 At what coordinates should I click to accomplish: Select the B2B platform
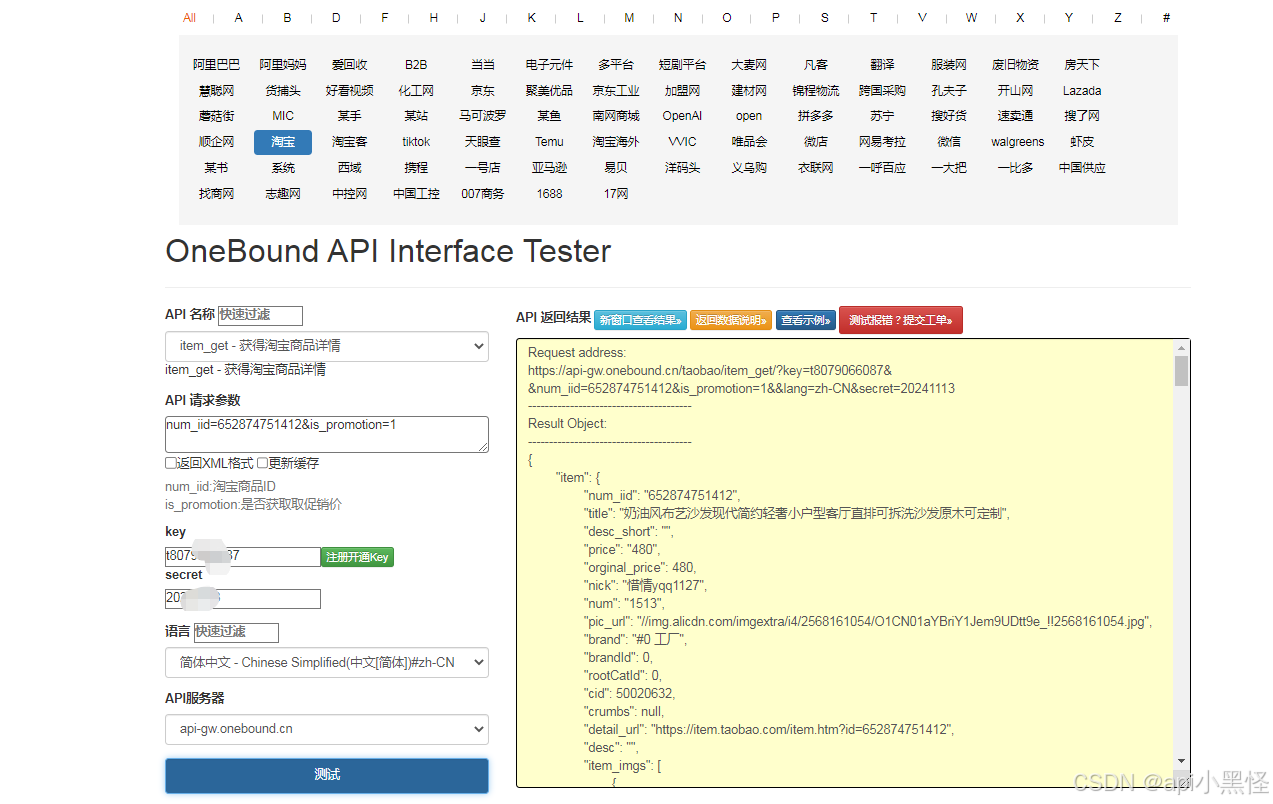(416, 65)
